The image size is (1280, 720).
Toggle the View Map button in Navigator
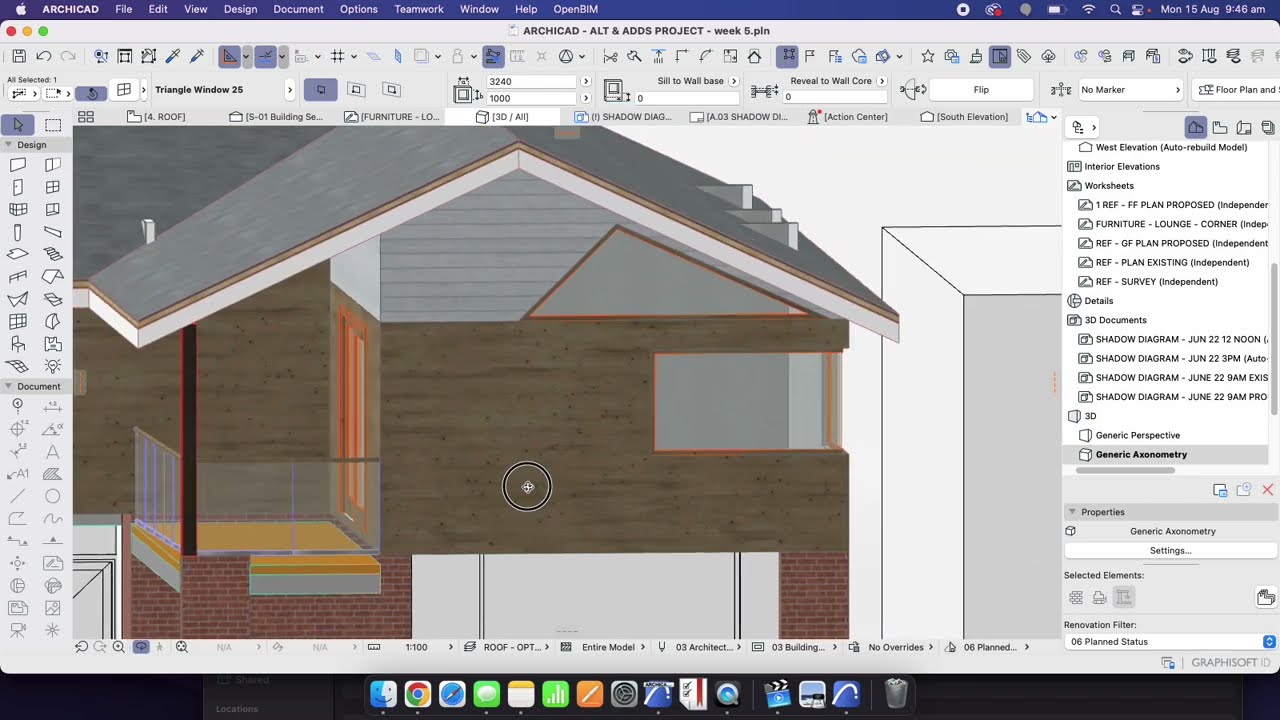click(1220, 127)
